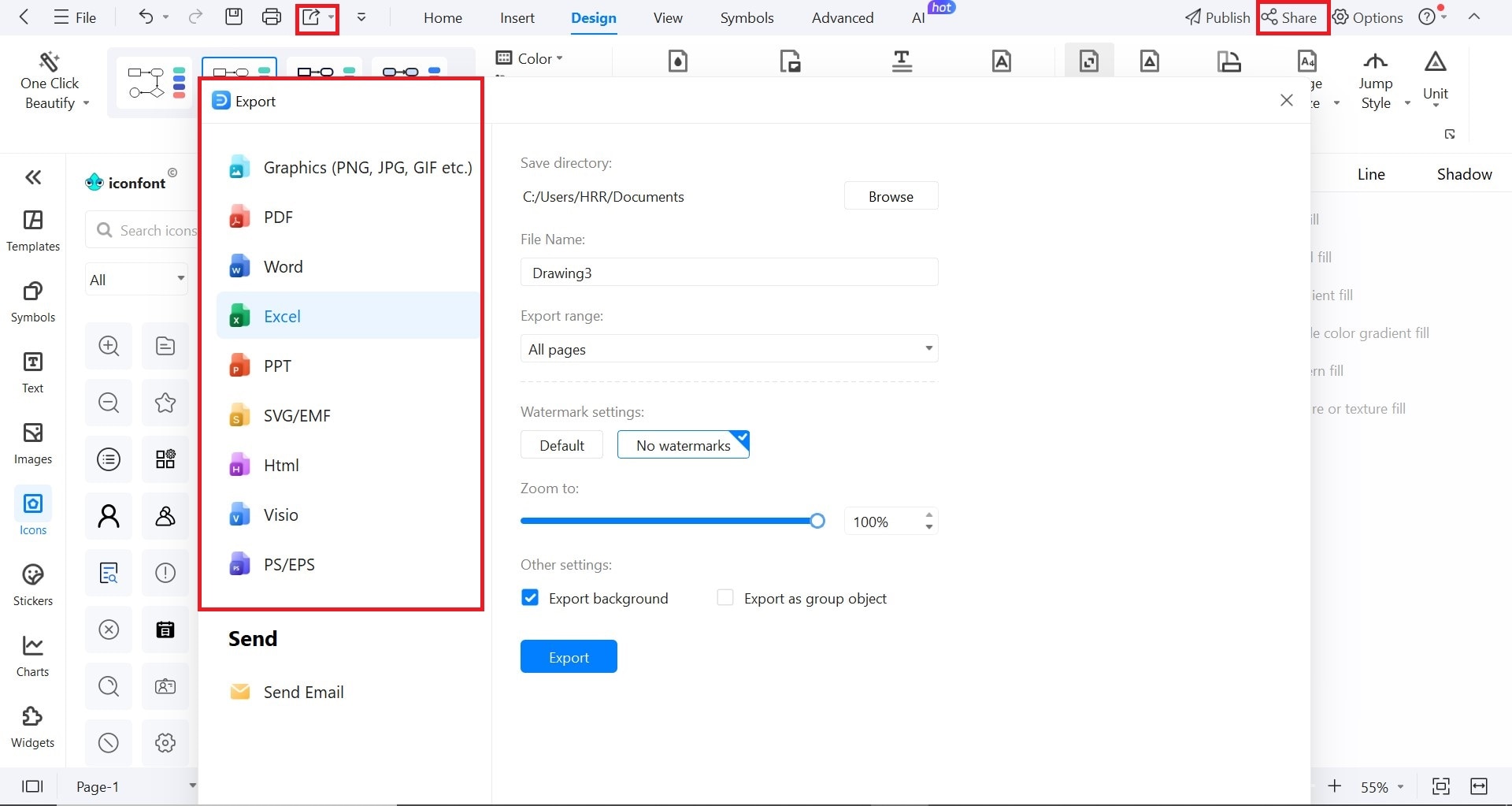Click the Save floppy disk icon
1512x806 pixels.
pos(234,17)
